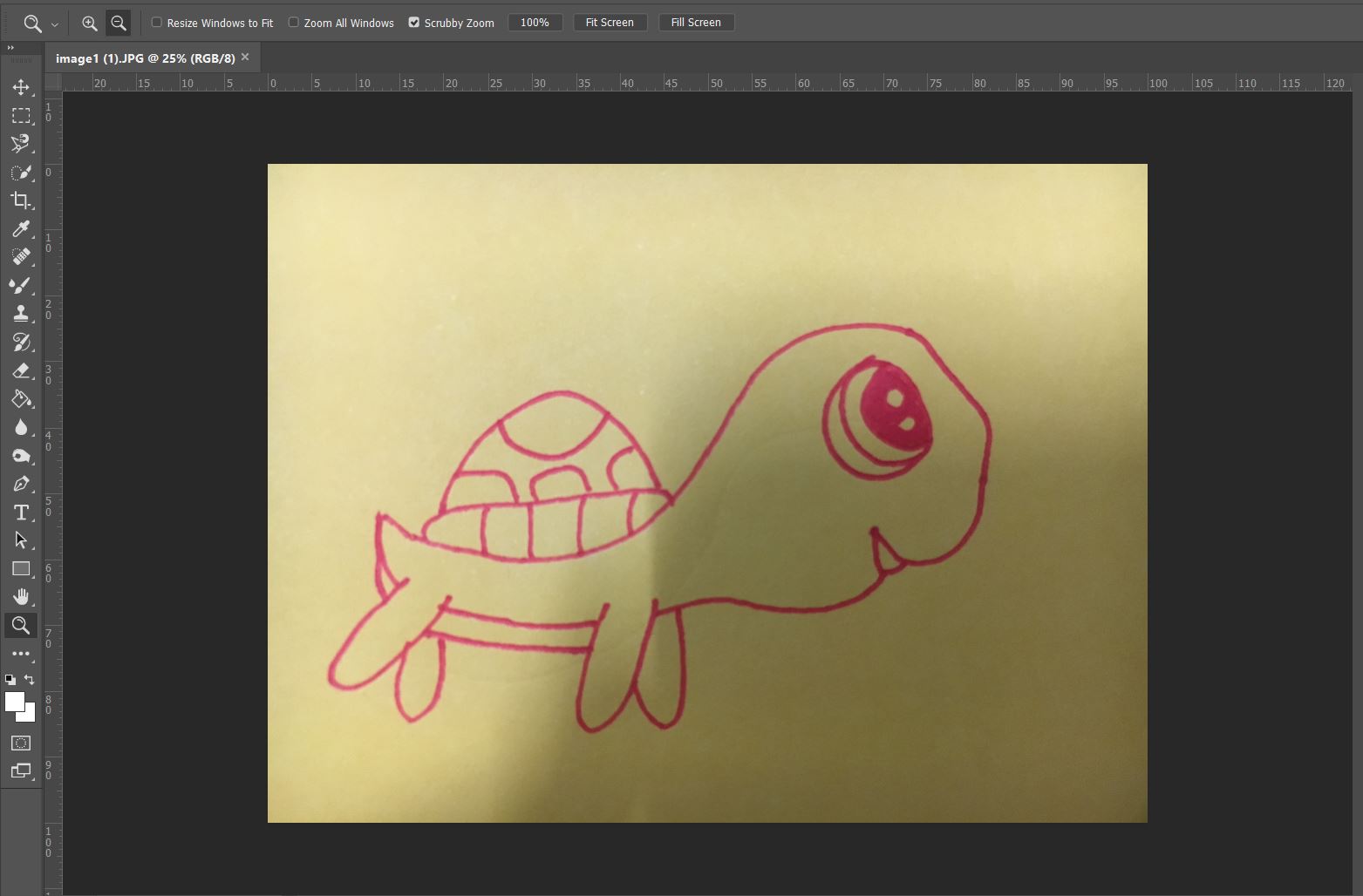Image resolution: width=1363 pixels, height=896 pixels.
Task: Select the Rectangular Marquee tool
Action: 21,116
